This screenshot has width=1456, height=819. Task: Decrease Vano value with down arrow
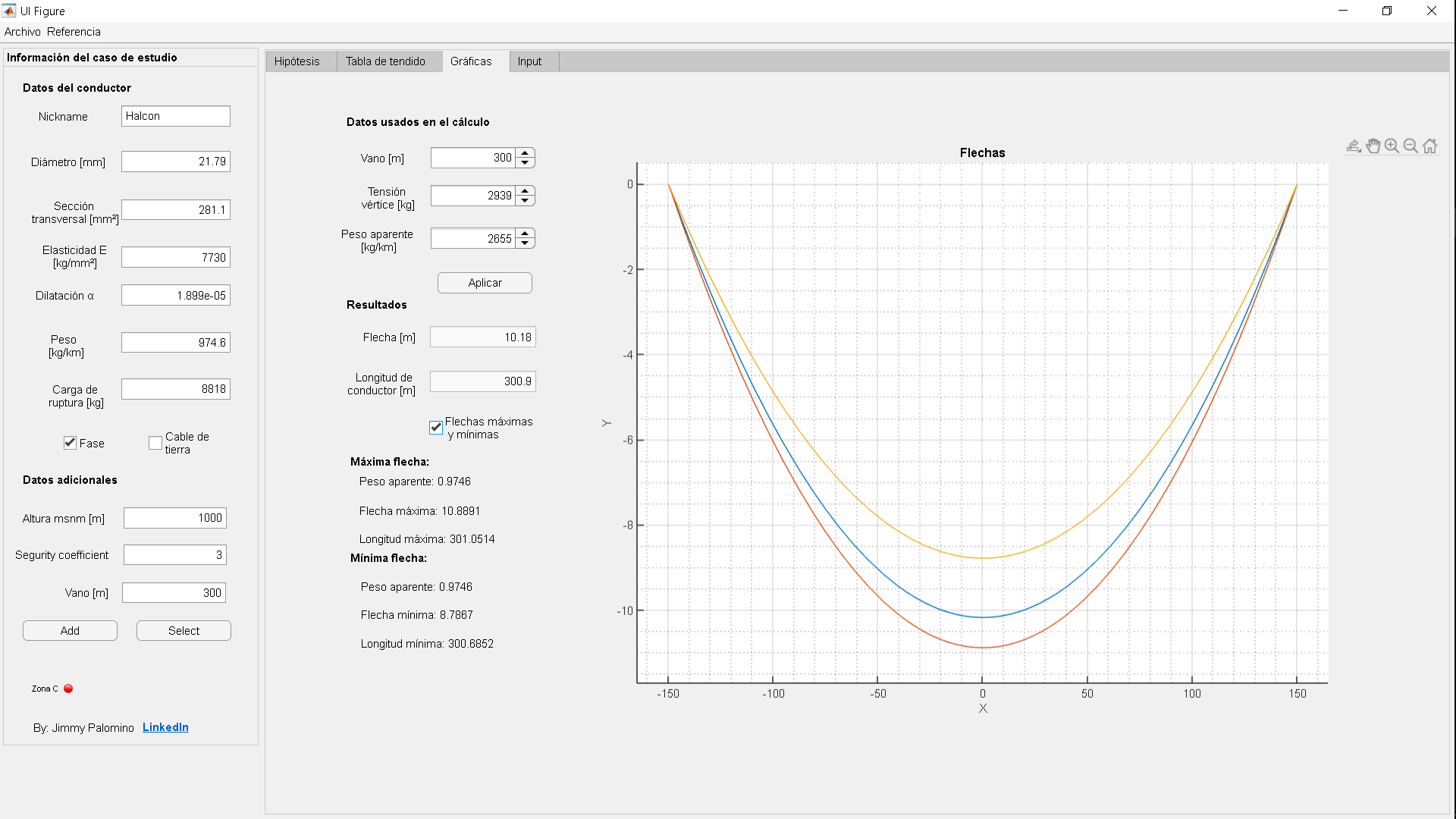tap(525, 162)
